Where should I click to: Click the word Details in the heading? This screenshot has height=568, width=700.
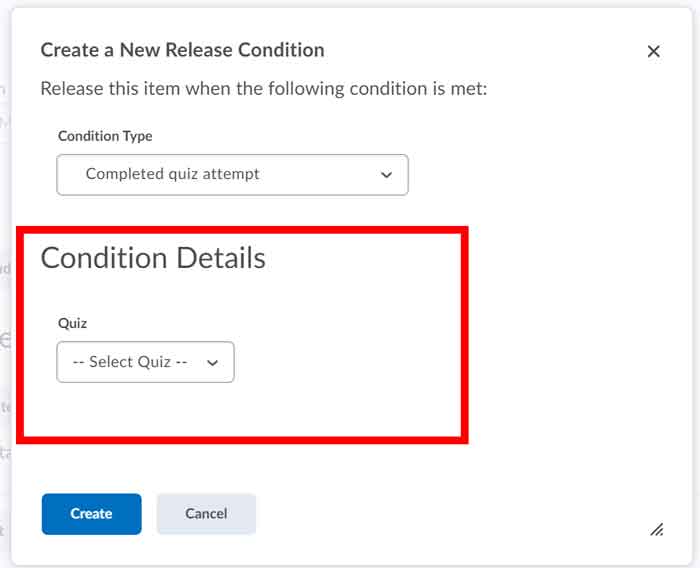[x=220, y=258]
